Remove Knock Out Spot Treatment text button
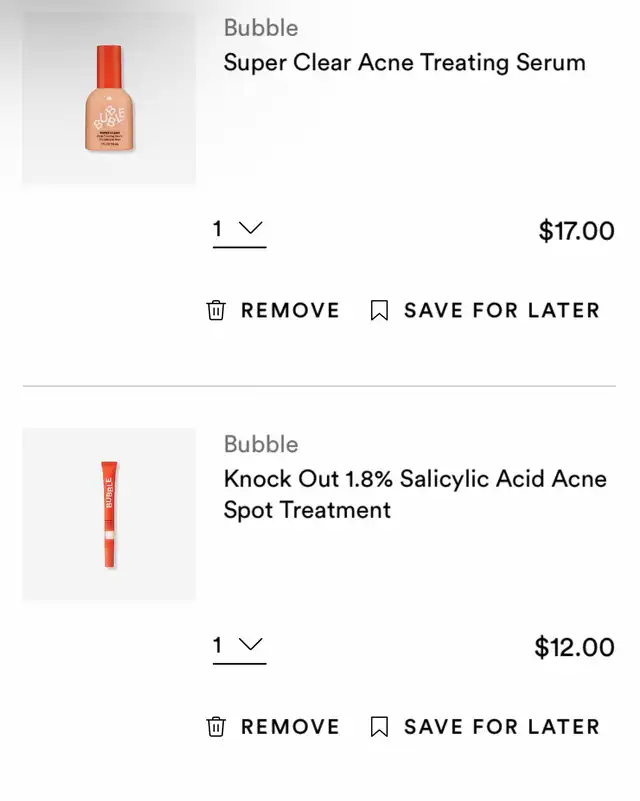 click(x=290, y=726)
